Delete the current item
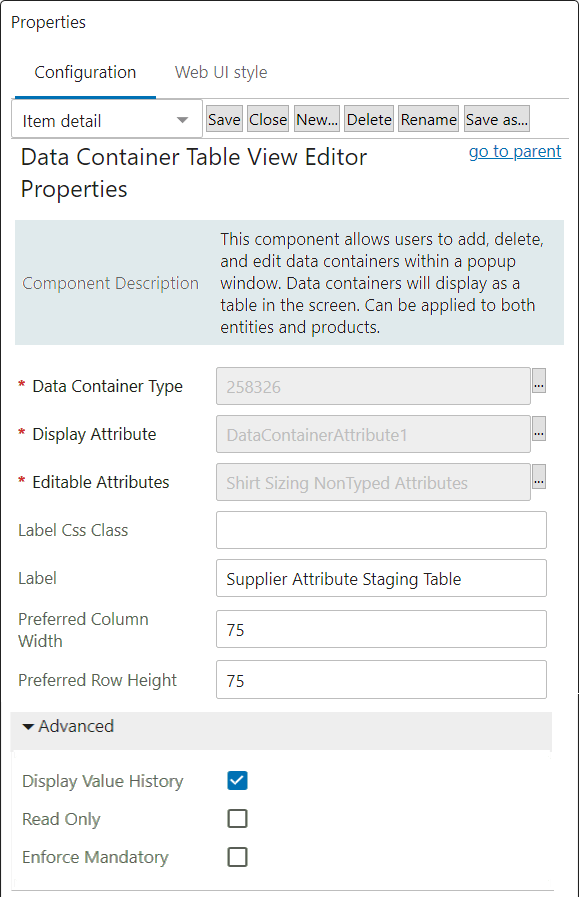The height and width of the screenshot is (897, 579). tap(368, 118)
